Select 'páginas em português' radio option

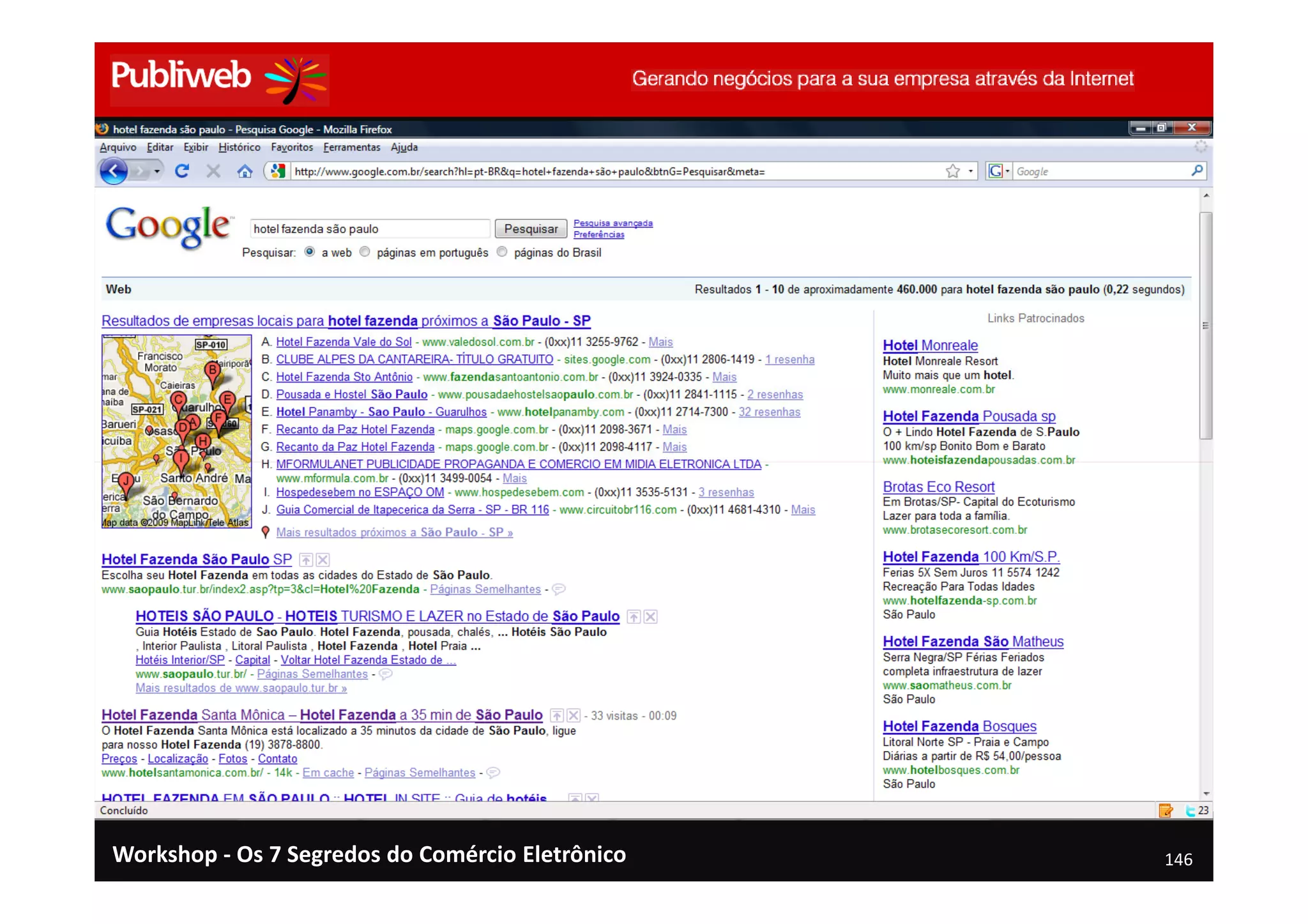[x=365, y=252]
